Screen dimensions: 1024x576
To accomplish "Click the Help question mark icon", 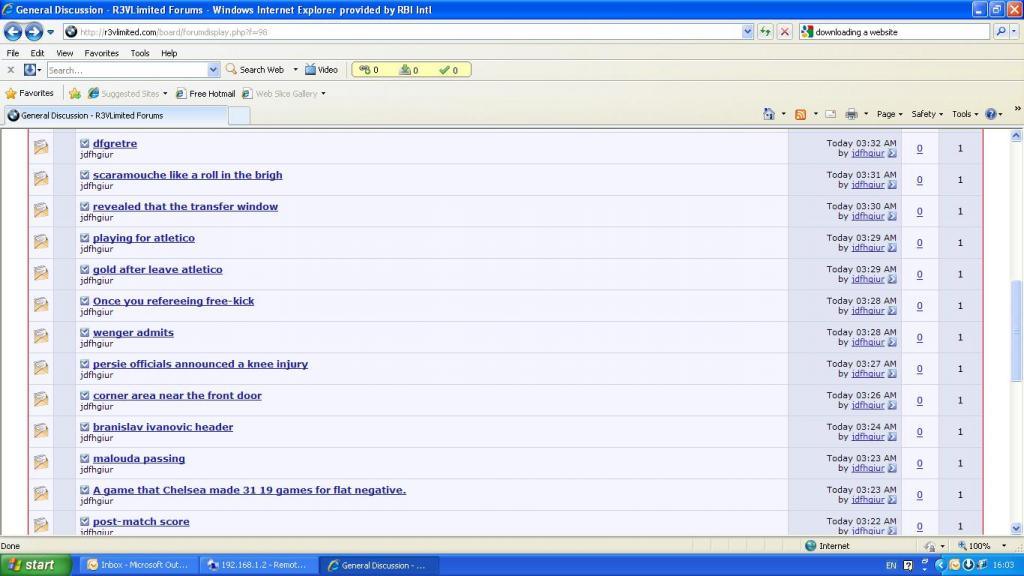I will pos(990,114).
